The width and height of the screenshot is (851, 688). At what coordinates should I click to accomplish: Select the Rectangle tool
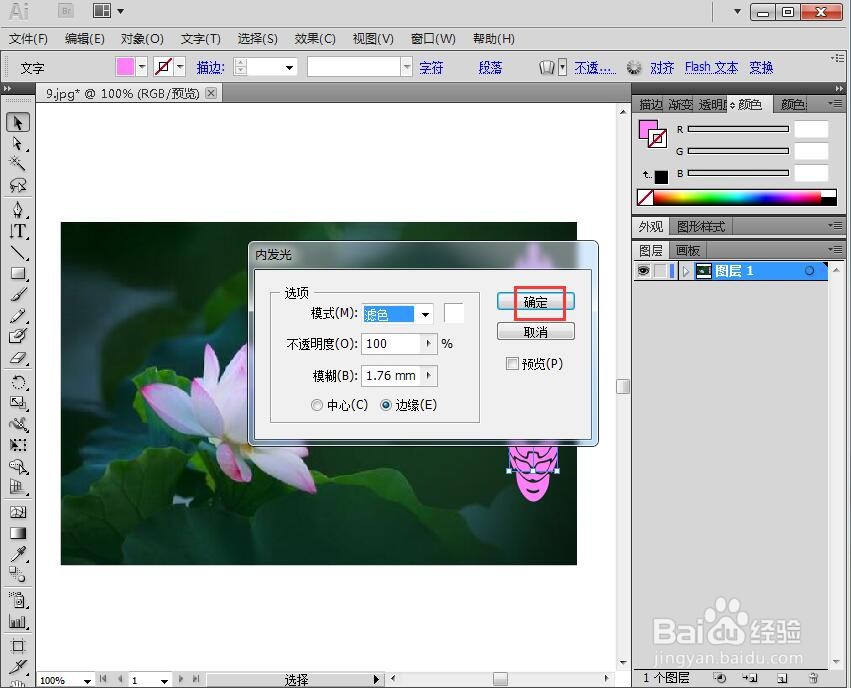[18, 273]
